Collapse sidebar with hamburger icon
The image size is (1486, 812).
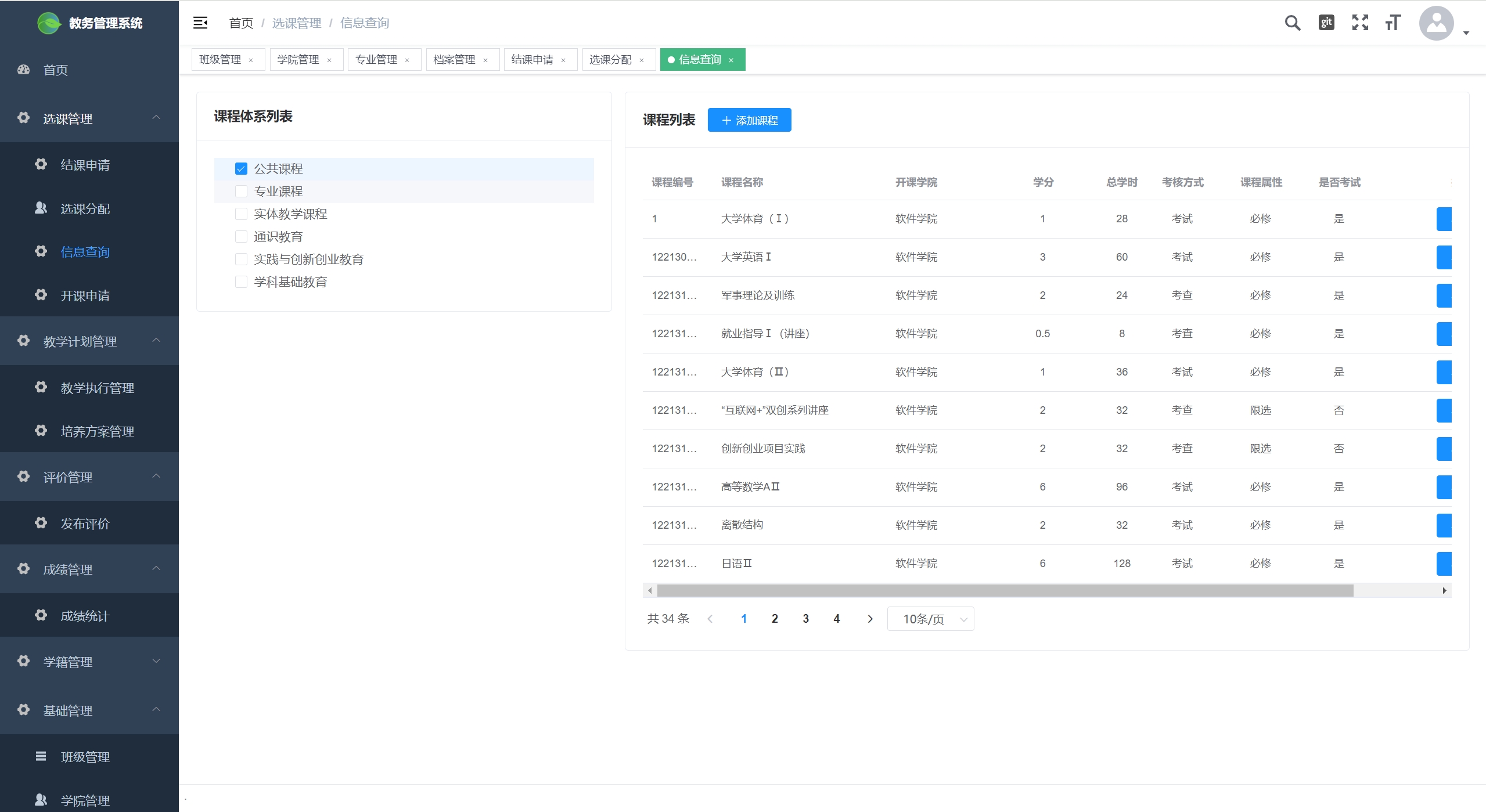(x=200, y=23)
